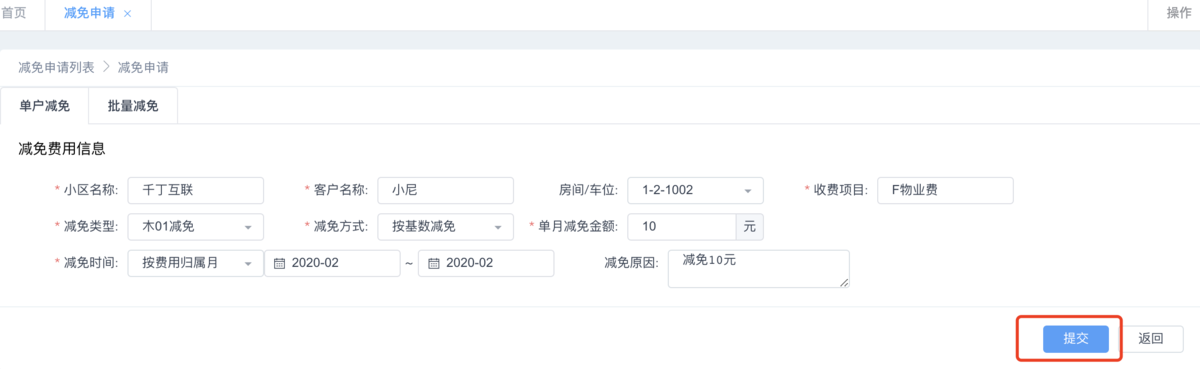Click the 返回 button
This screenshot has height=369, width=1200.
click(x=1151, y=338)
